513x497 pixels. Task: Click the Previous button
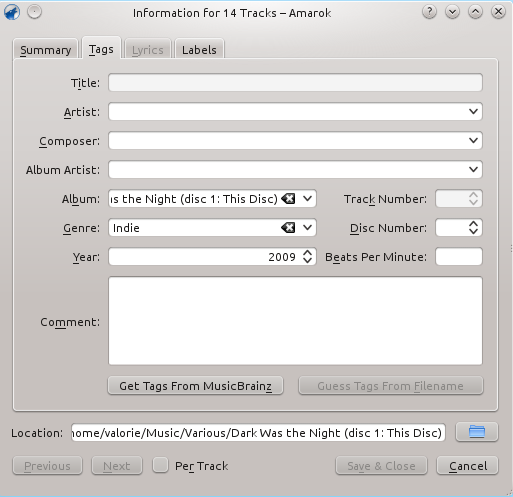47,465
